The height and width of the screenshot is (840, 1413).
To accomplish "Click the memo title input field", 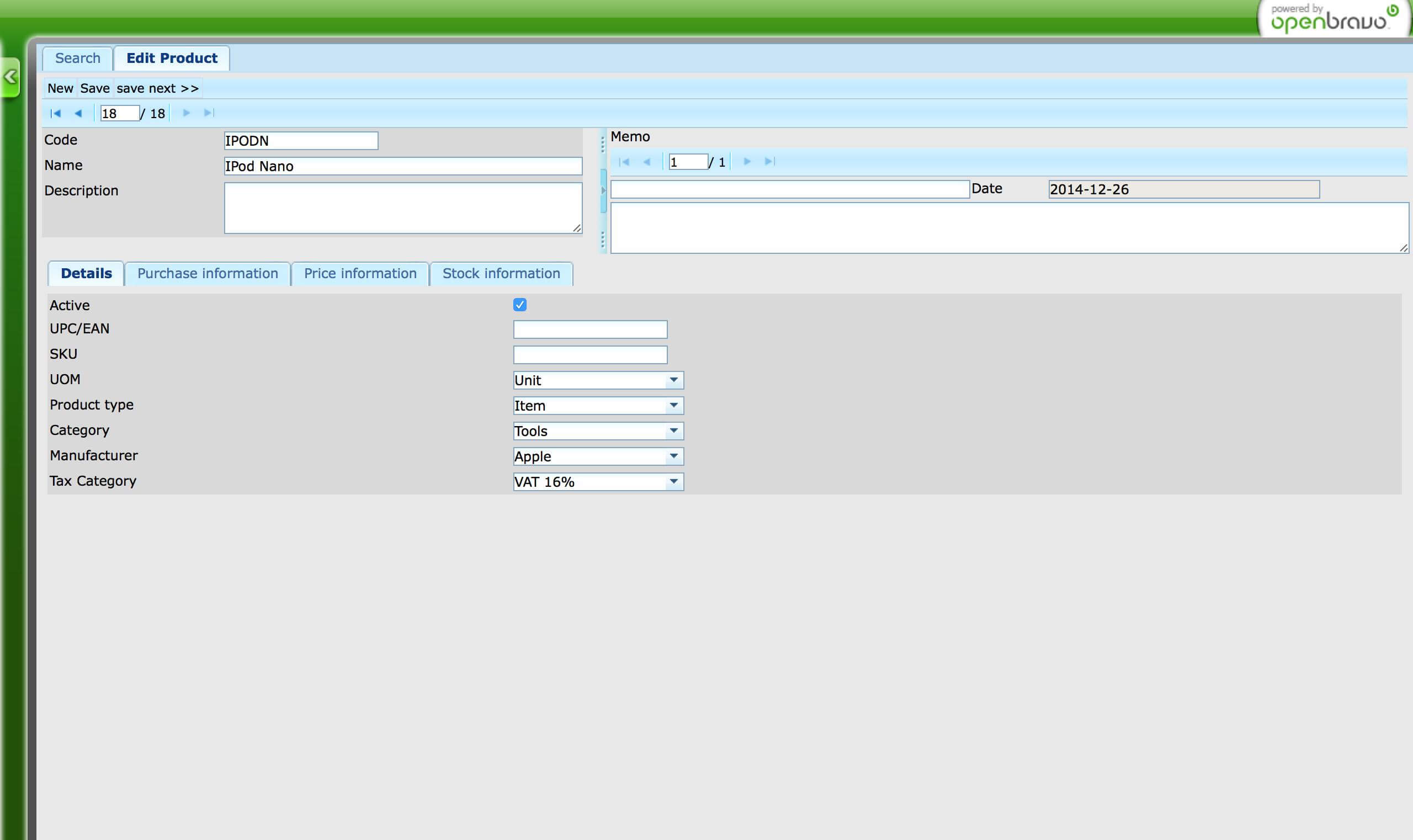I will (790, 190).
